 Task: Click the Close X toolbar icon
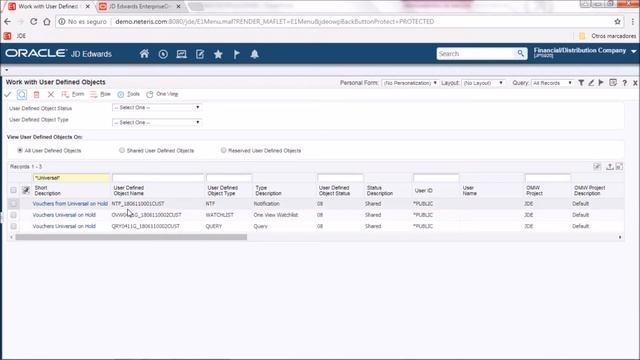coord(51,94)
